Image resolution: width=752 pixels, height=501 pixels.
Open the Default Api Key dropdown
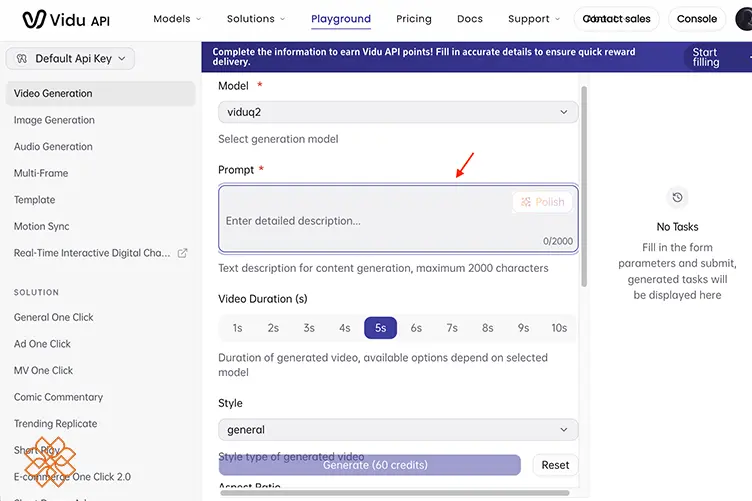pos(70,58)
